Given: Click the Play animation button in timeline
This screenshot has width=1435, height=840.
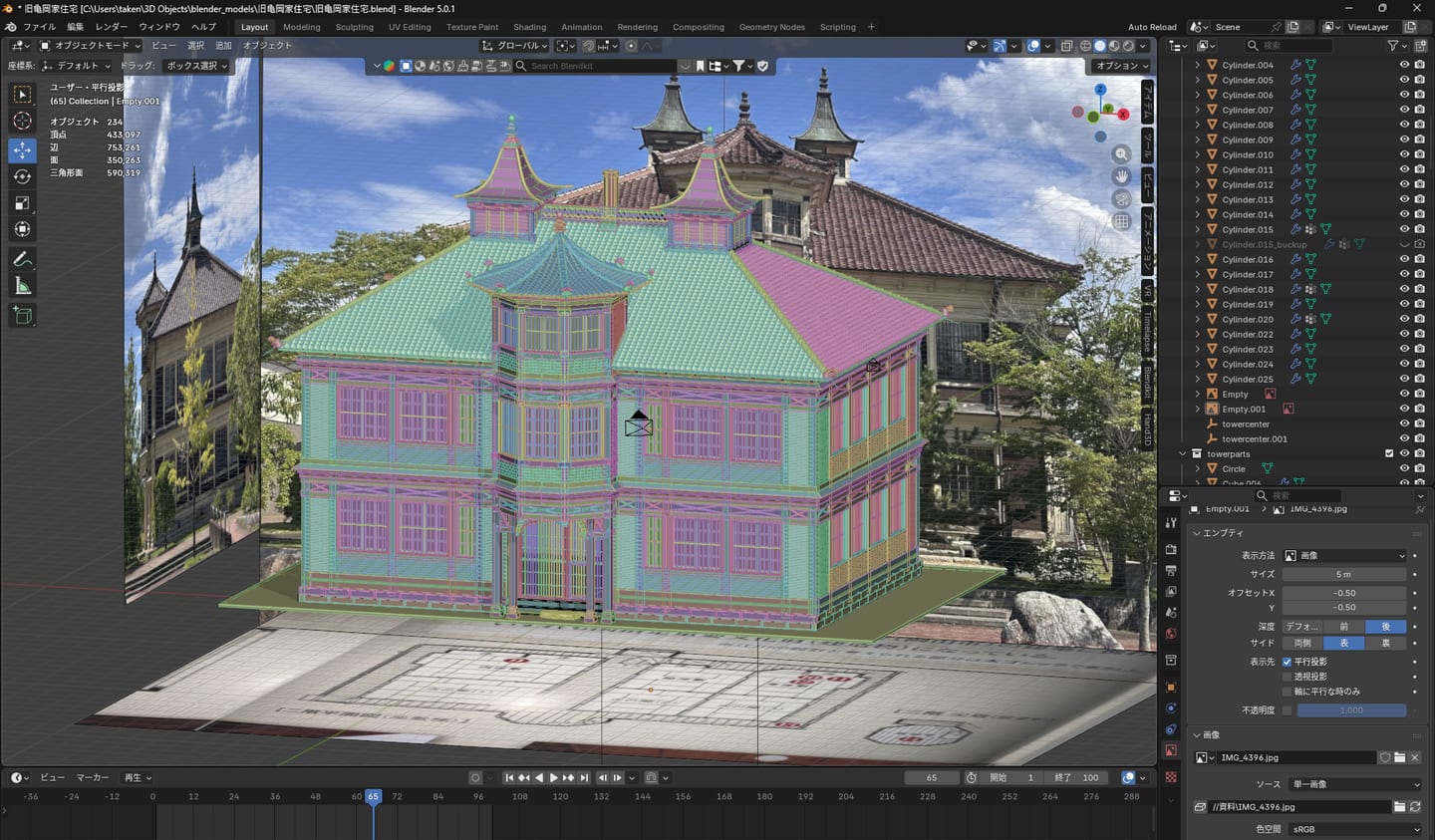Looking at the screenshot, I should point(554,778).
